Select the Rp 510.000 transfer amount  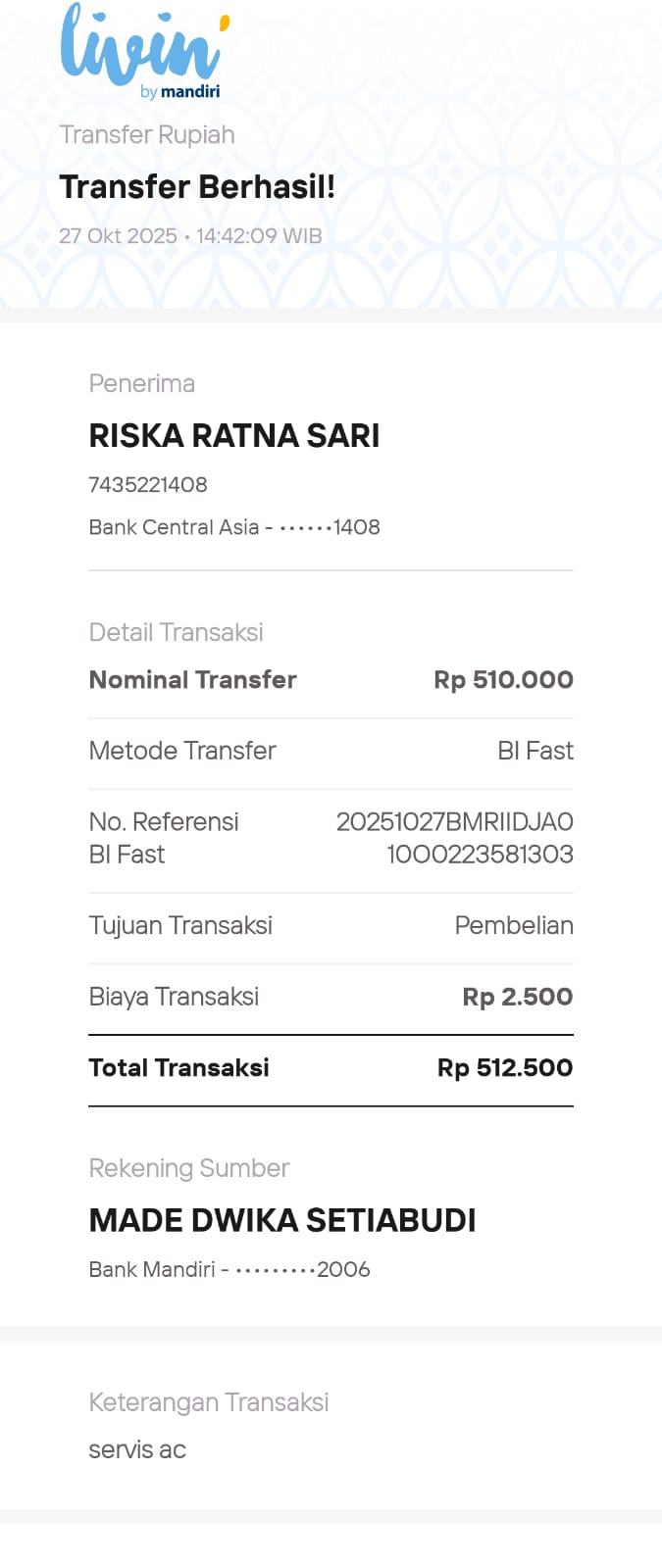(x=503, y=679)
